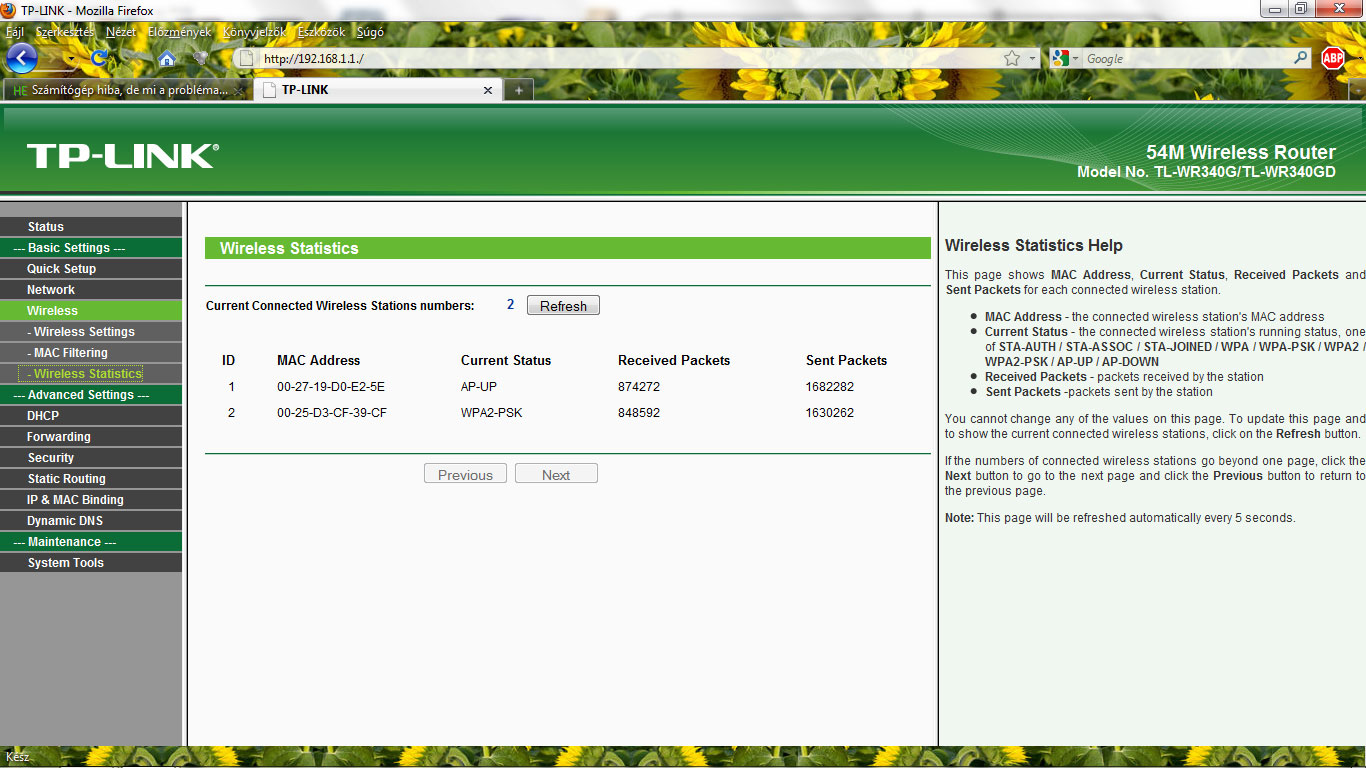Click received packets value 874272

(x=639, y=387)
